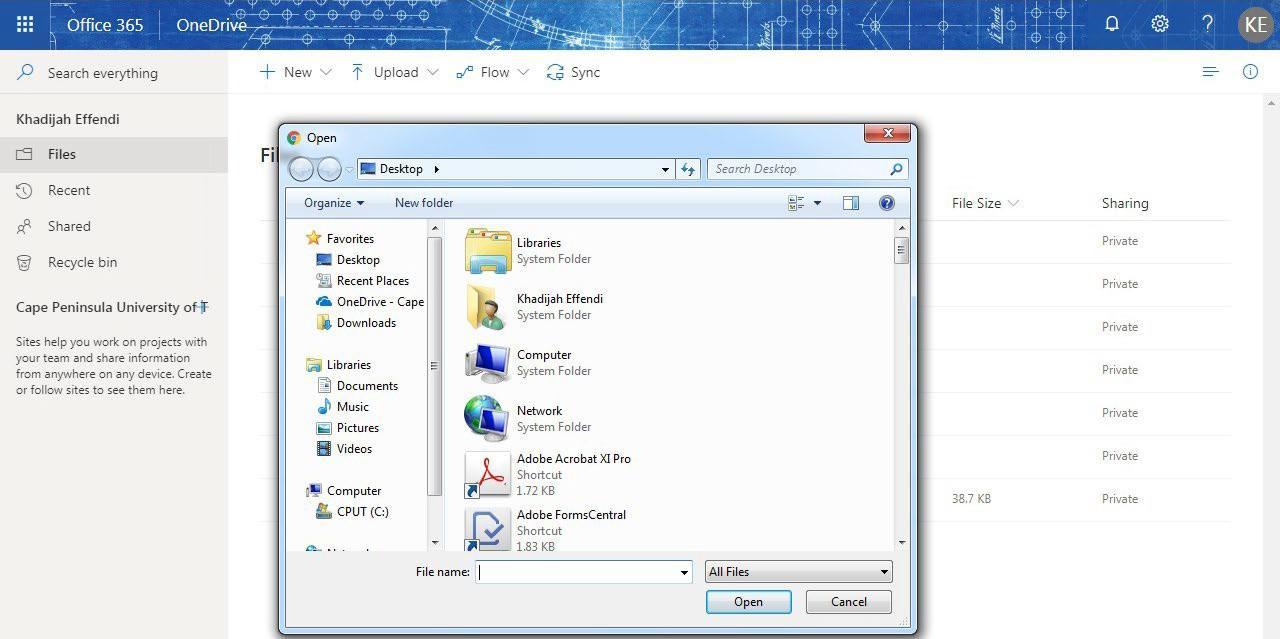Open the help question mark in header

pyautogui.click(x=1207, y=24)
